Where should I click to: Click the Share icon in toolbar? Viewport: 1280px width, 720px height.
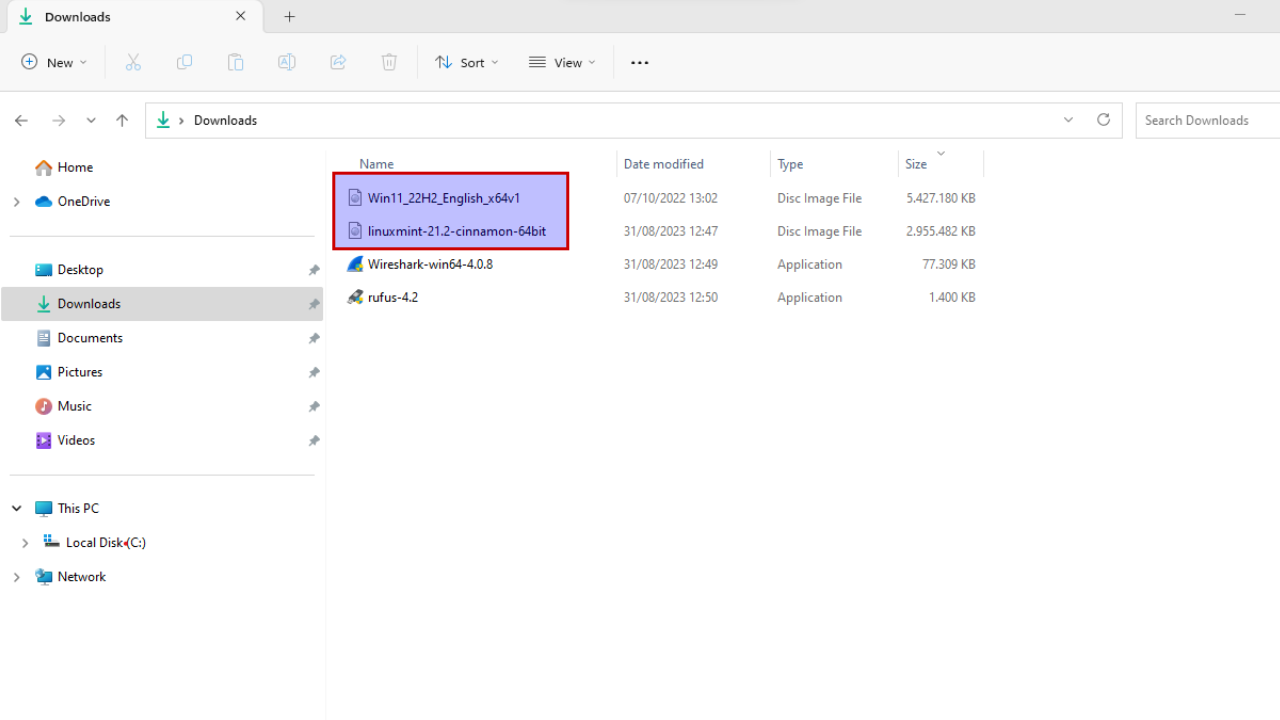coord(338,62)
